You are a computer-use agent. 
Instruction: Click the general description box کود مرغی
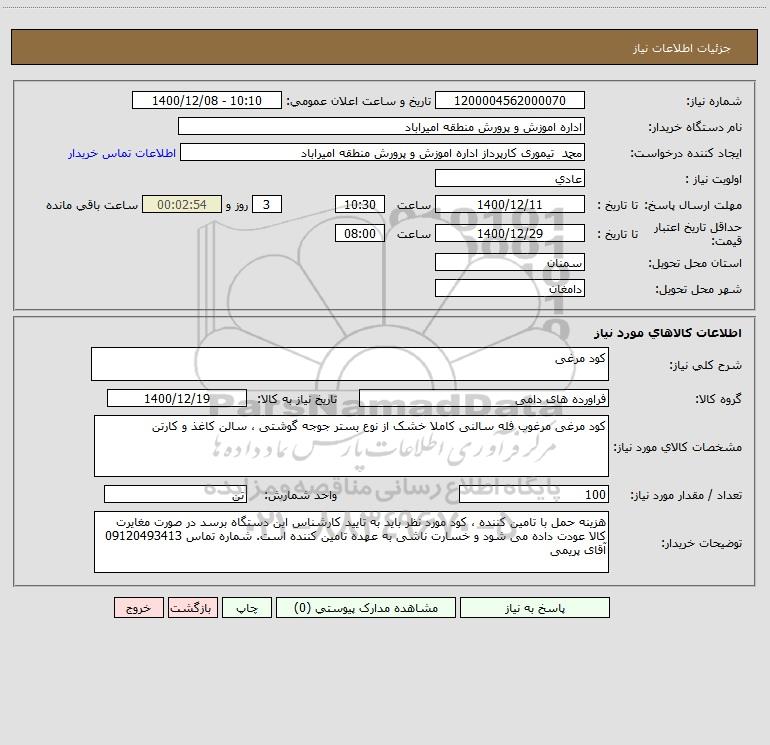(350, 364)
